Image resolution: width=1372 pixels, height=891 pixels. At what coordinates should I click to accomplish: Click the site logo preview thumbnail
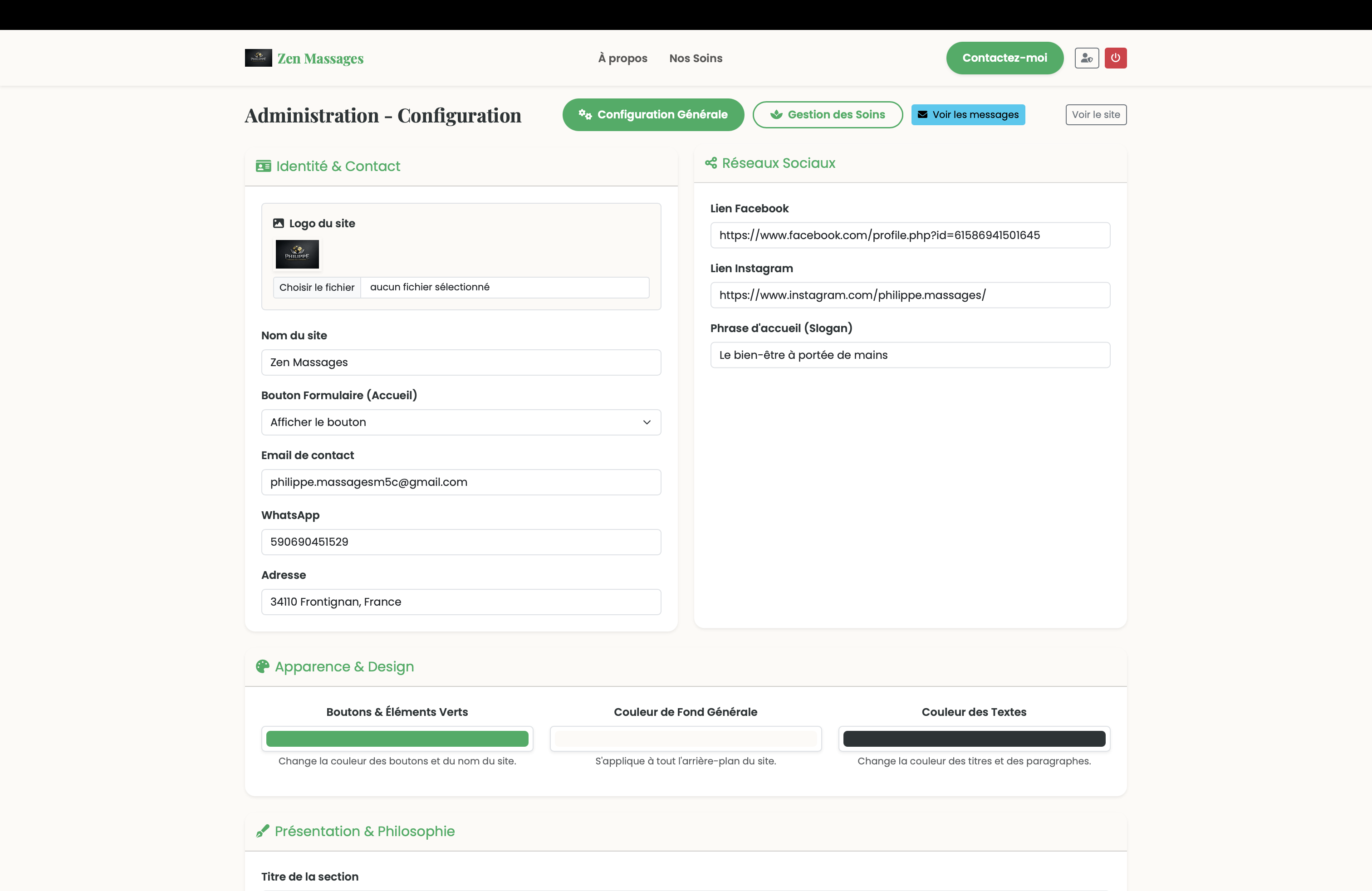coord(297,254)
